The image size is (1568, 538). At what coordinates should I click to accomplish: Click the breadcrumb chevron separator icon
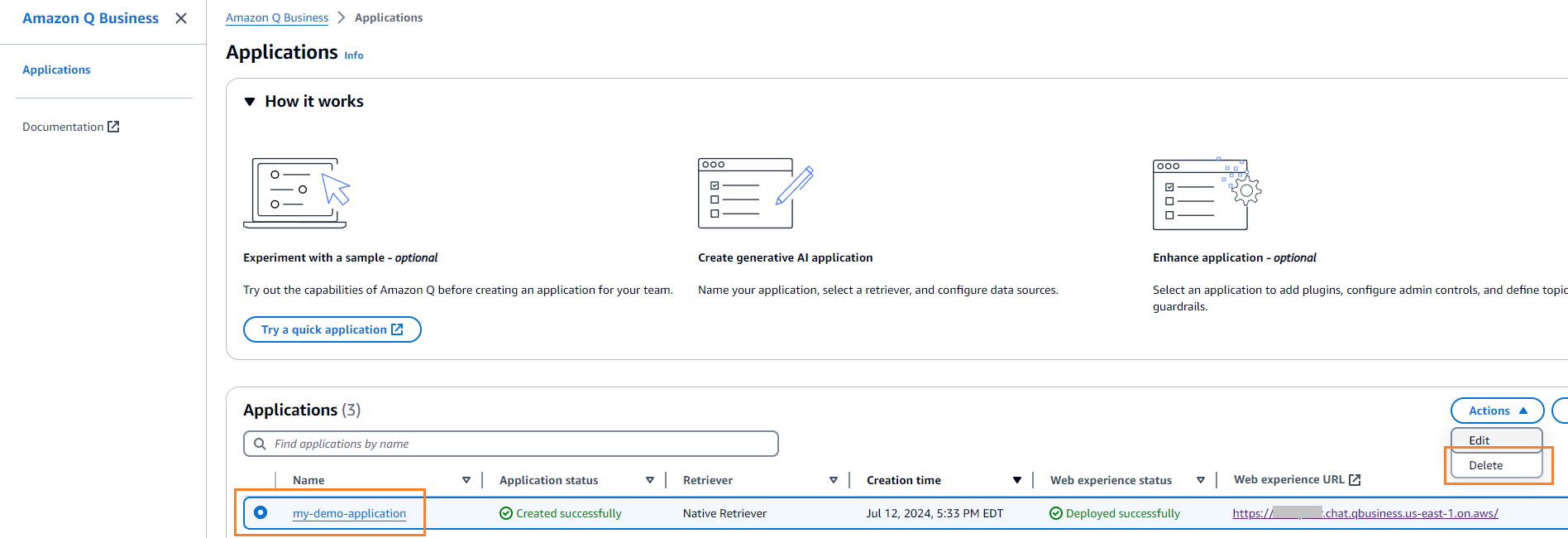[341, 17]
